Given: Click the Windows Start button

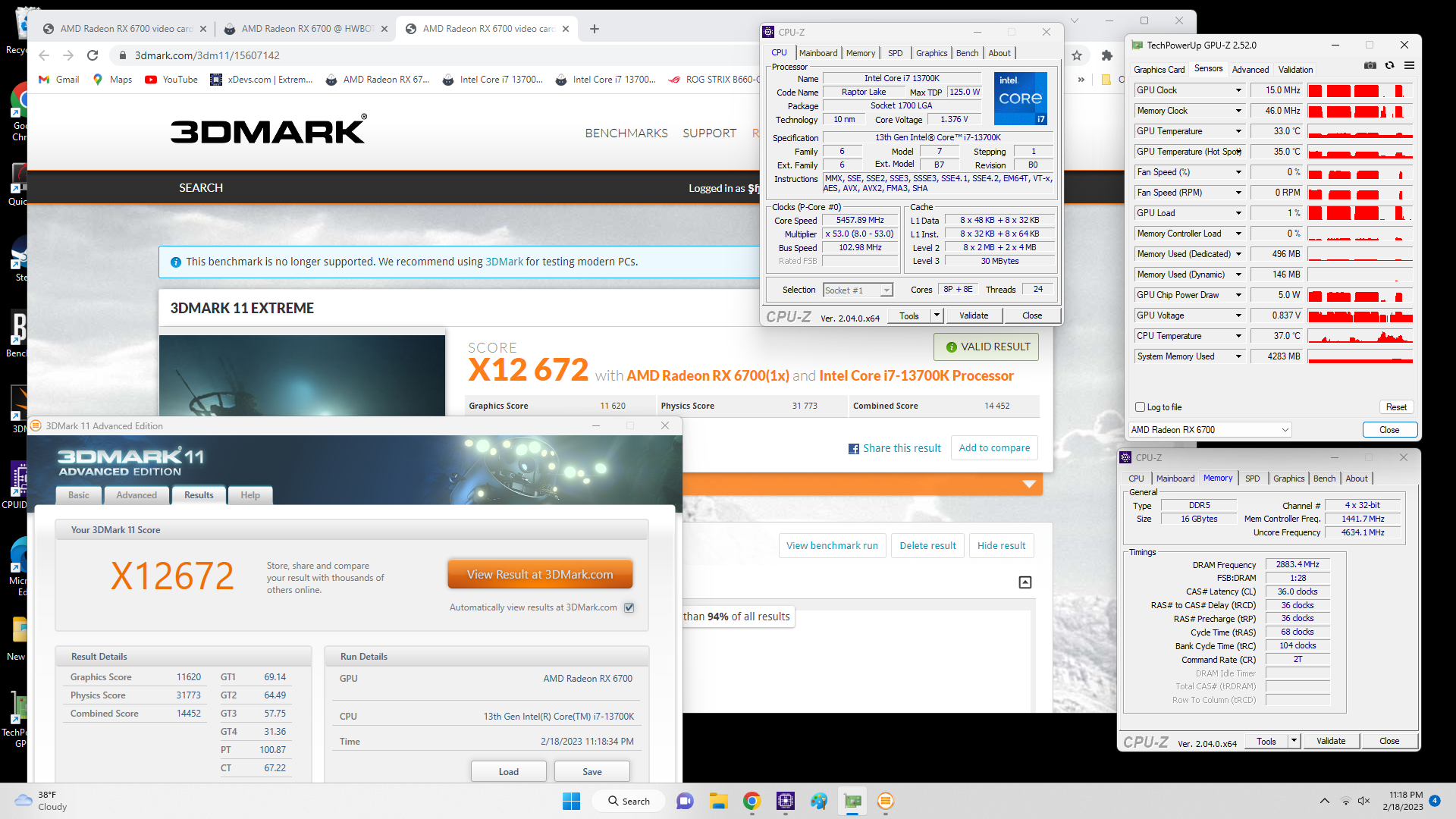Looking at the screenshot, I should click(x=571, y=801).
